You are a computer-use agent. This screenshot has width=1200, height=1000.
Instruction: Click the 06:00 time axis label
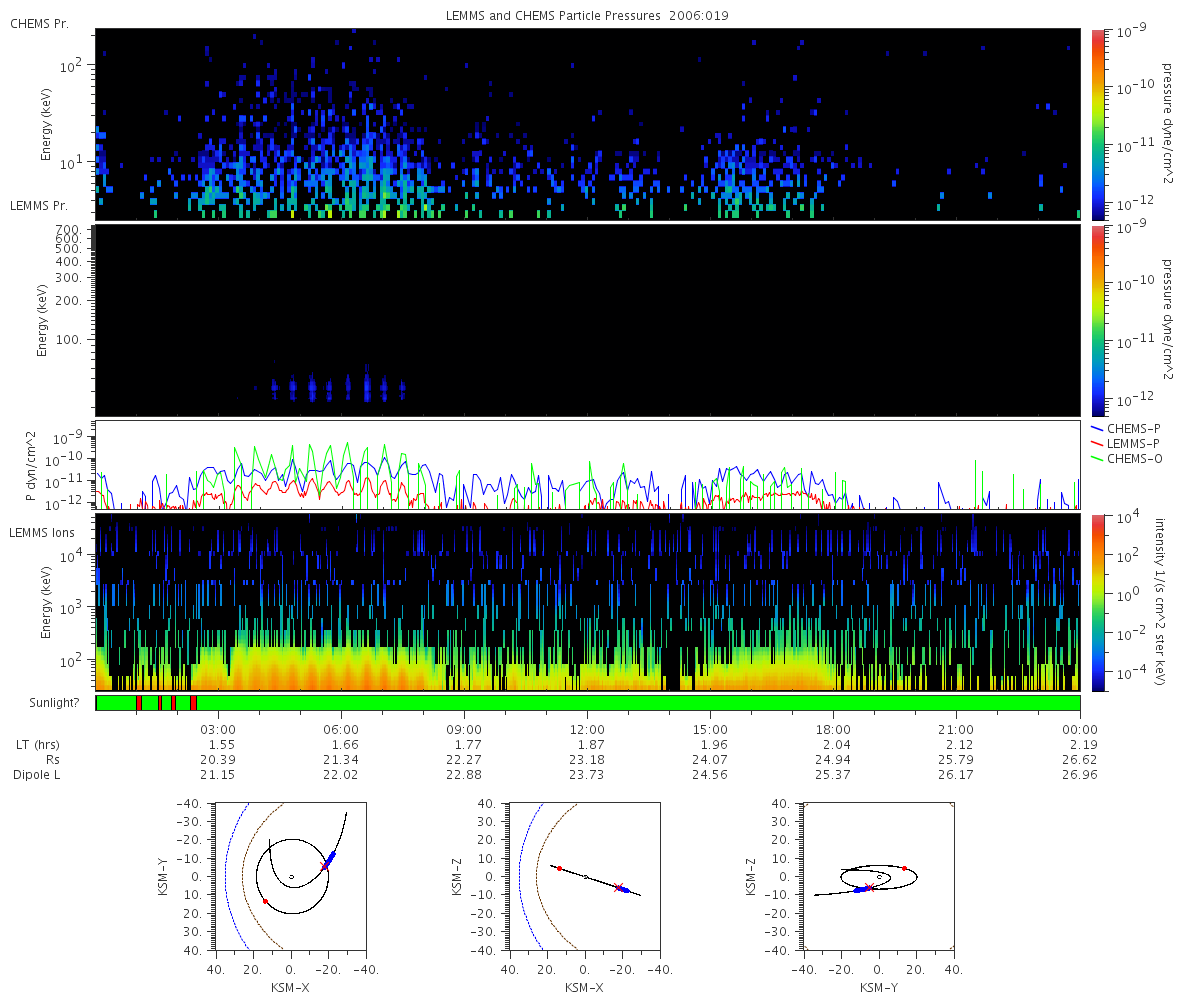[x=342, y=729]
